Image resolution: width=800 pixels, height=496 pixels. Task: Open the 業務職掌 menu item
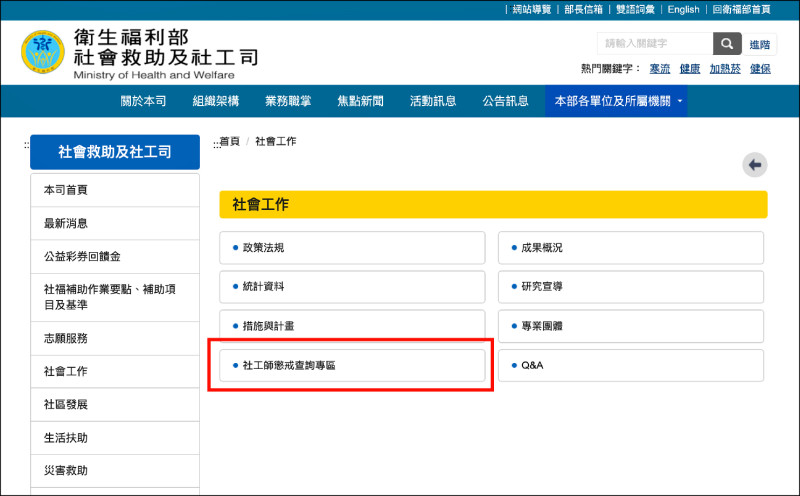(x=288, y=101)
